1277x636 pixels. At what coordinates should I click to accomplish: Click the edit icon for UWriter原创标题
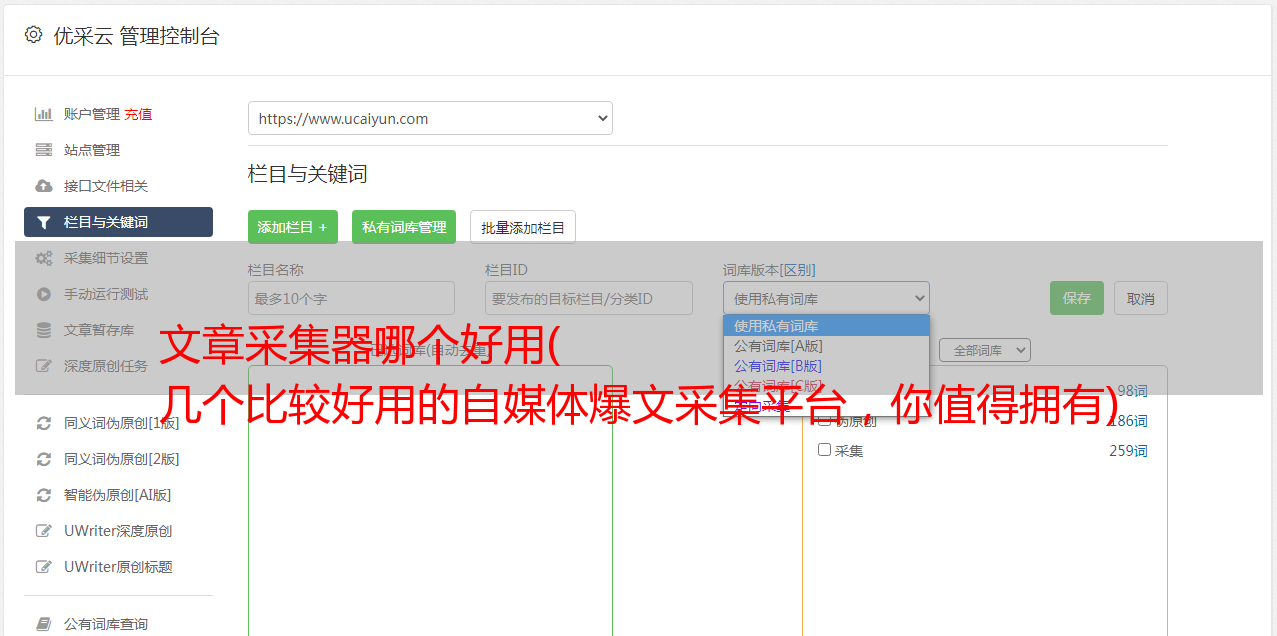(44, 567)
